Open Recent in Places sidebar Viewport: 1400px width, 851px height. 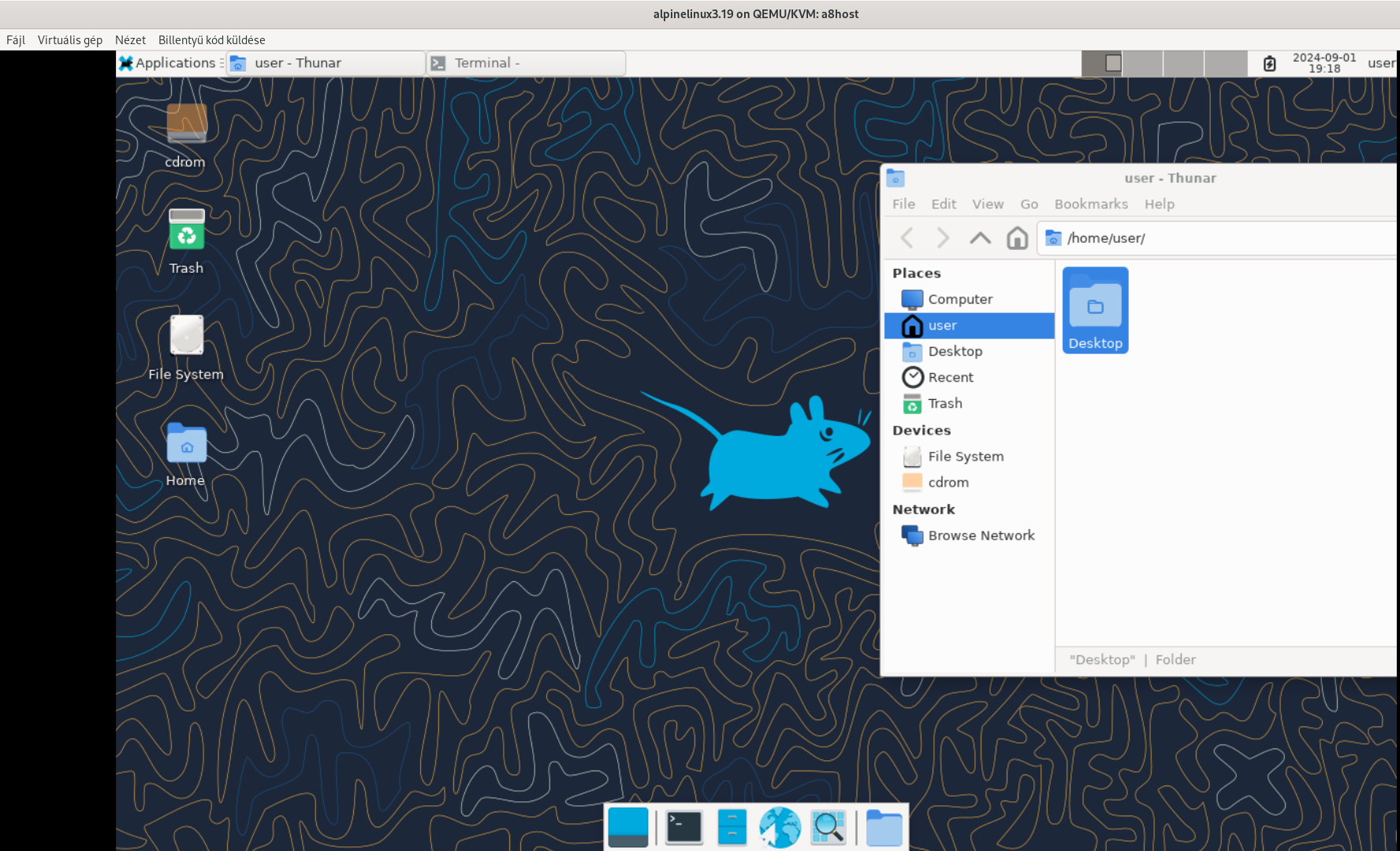coord(969,377)
